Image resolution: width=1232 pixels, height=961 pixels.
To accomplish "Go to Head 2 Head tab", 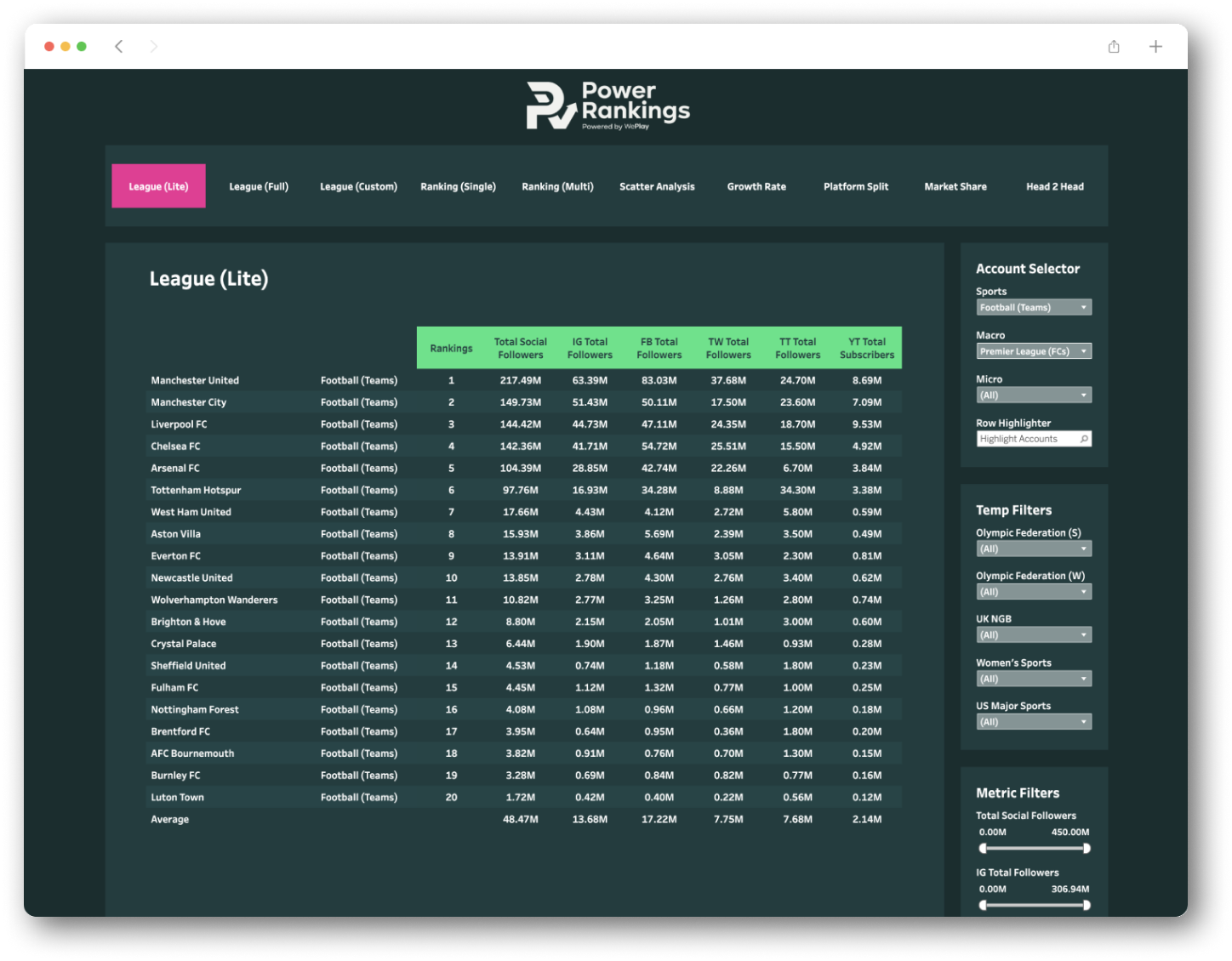I will 1055,186.
